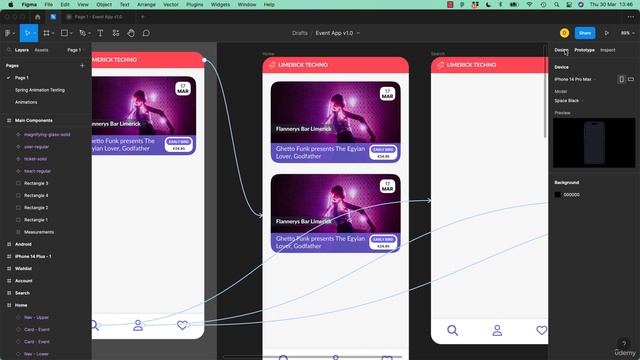
Task: Open zoom level dropdown
Action: pyautogui.click(x=627, y=33)
